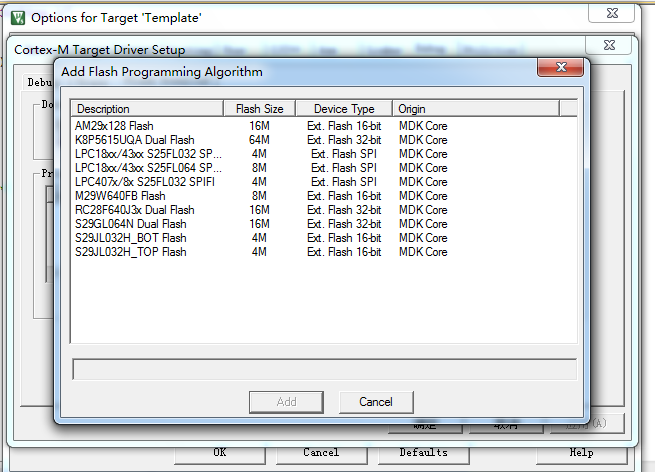Click 8M flash size of M29W640FB
The width and height of the screenshot is (655, 472).
coord(259,196)
